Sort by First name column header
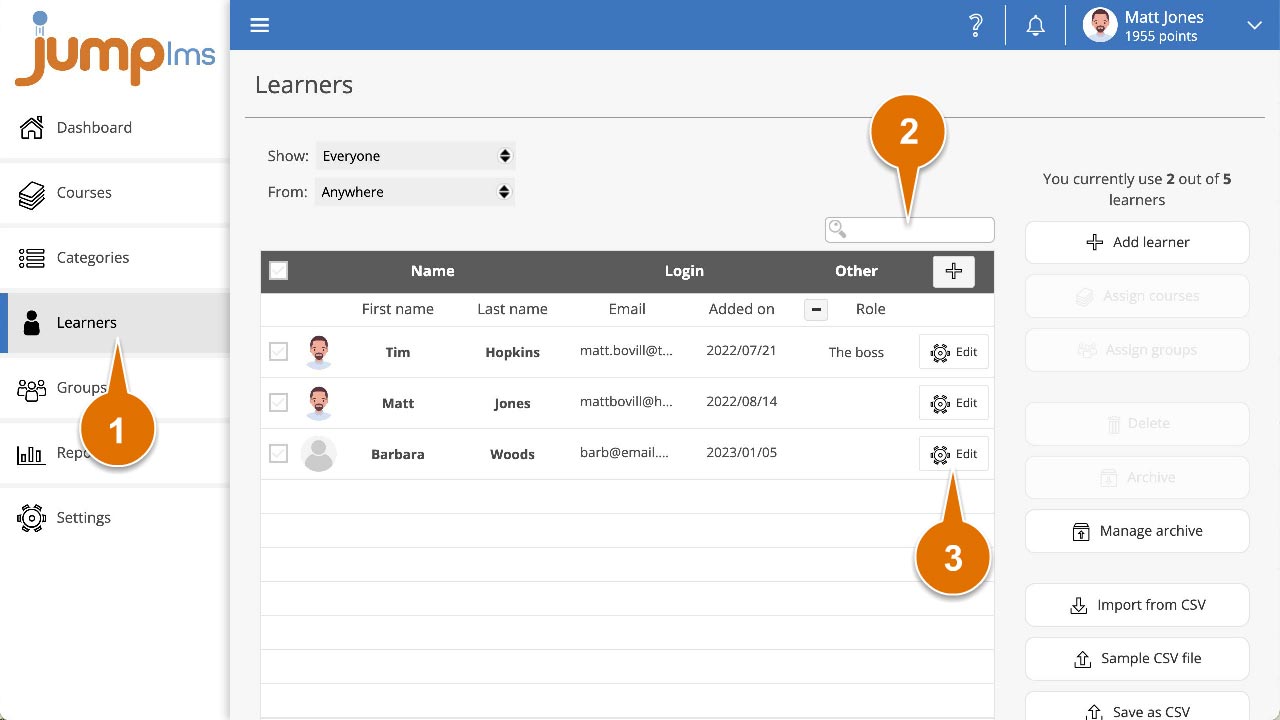 point(398,309)
